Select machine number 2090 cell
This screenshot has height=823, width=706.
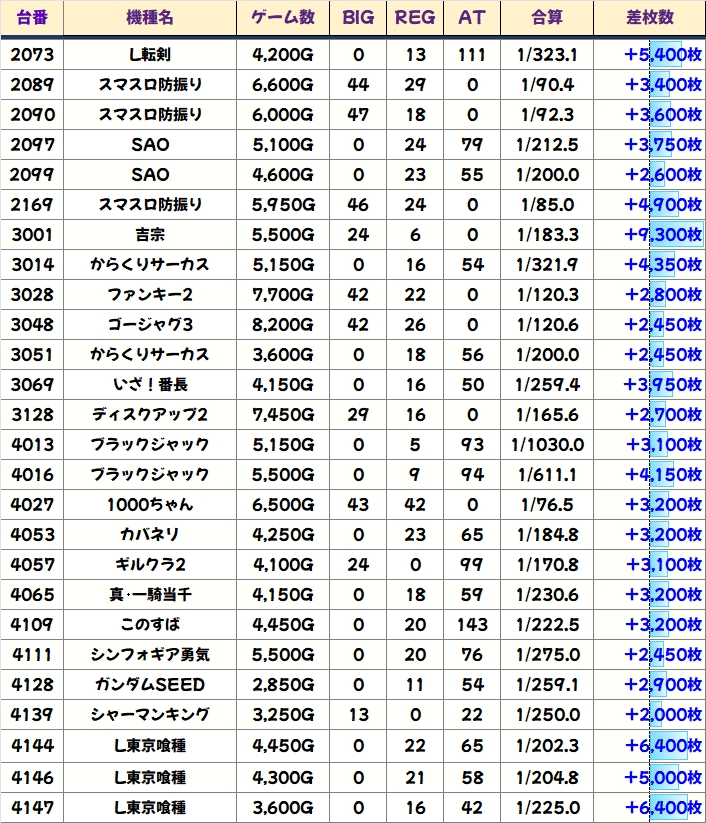32,114
